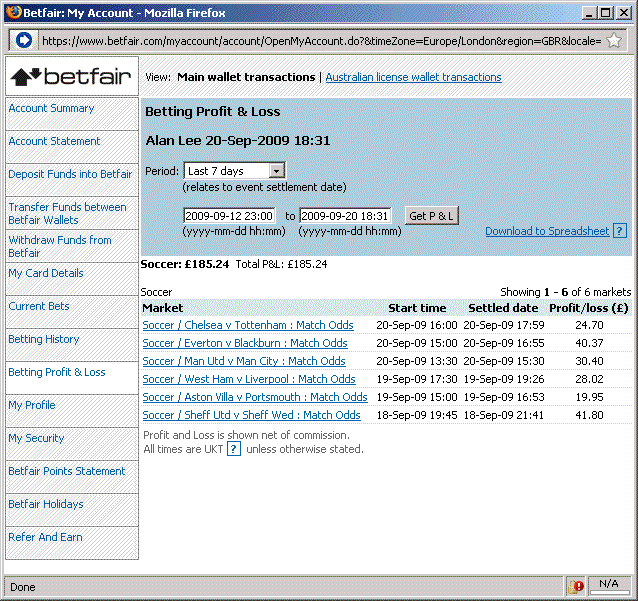Open My Profile page
The height and width of the screenshot is (601, 638).
32,405
